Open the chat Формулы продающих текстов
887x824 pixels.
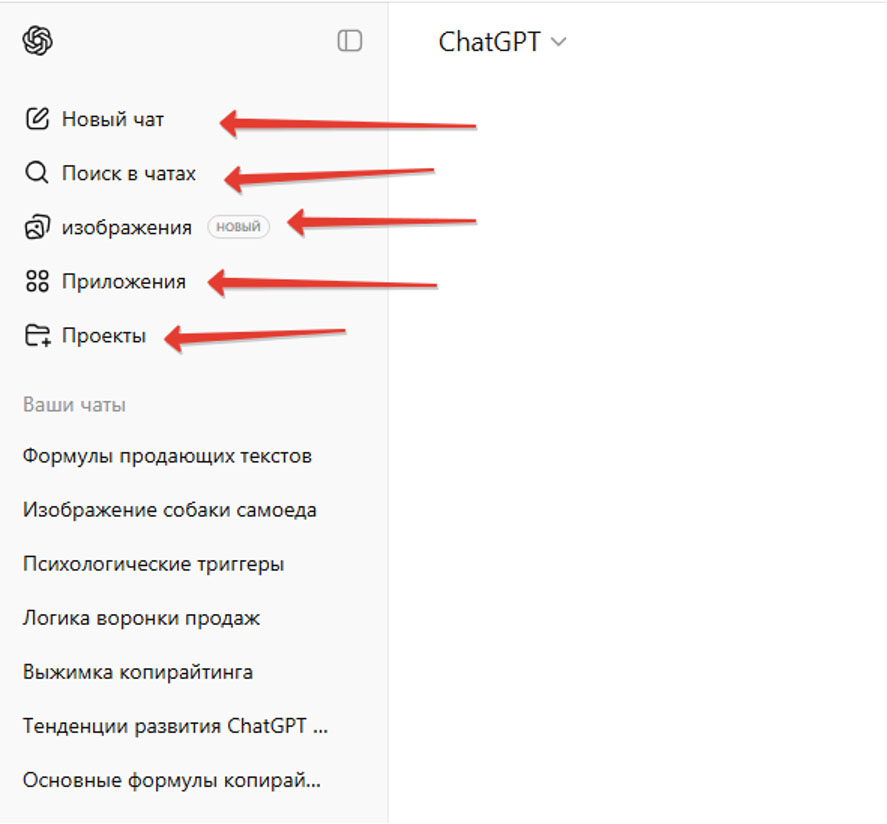point(167,456)
